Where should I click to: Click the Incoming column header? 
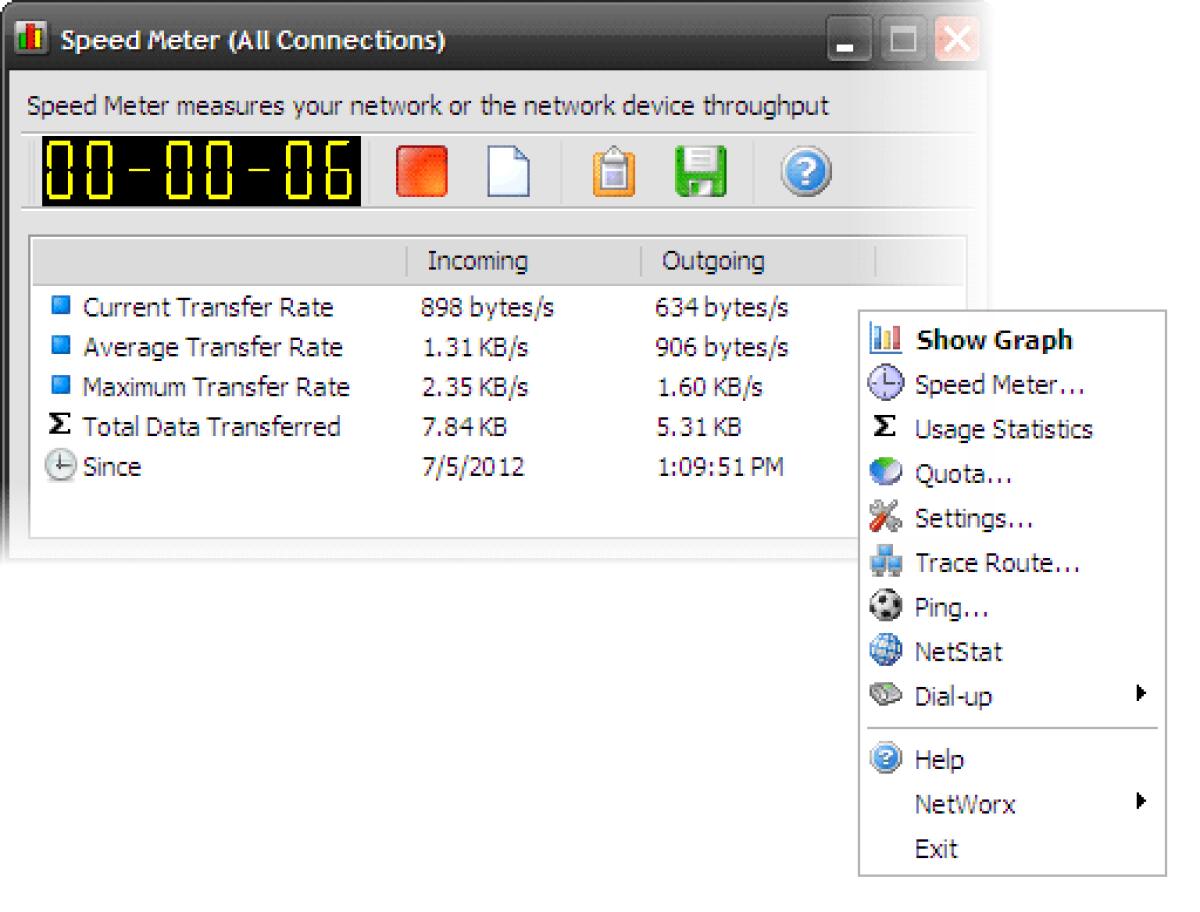(477, 260)
